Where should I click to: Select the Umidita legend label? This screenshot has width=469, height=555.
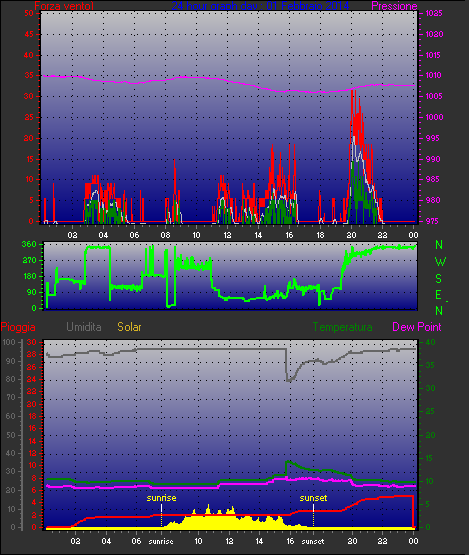(84, 327)
